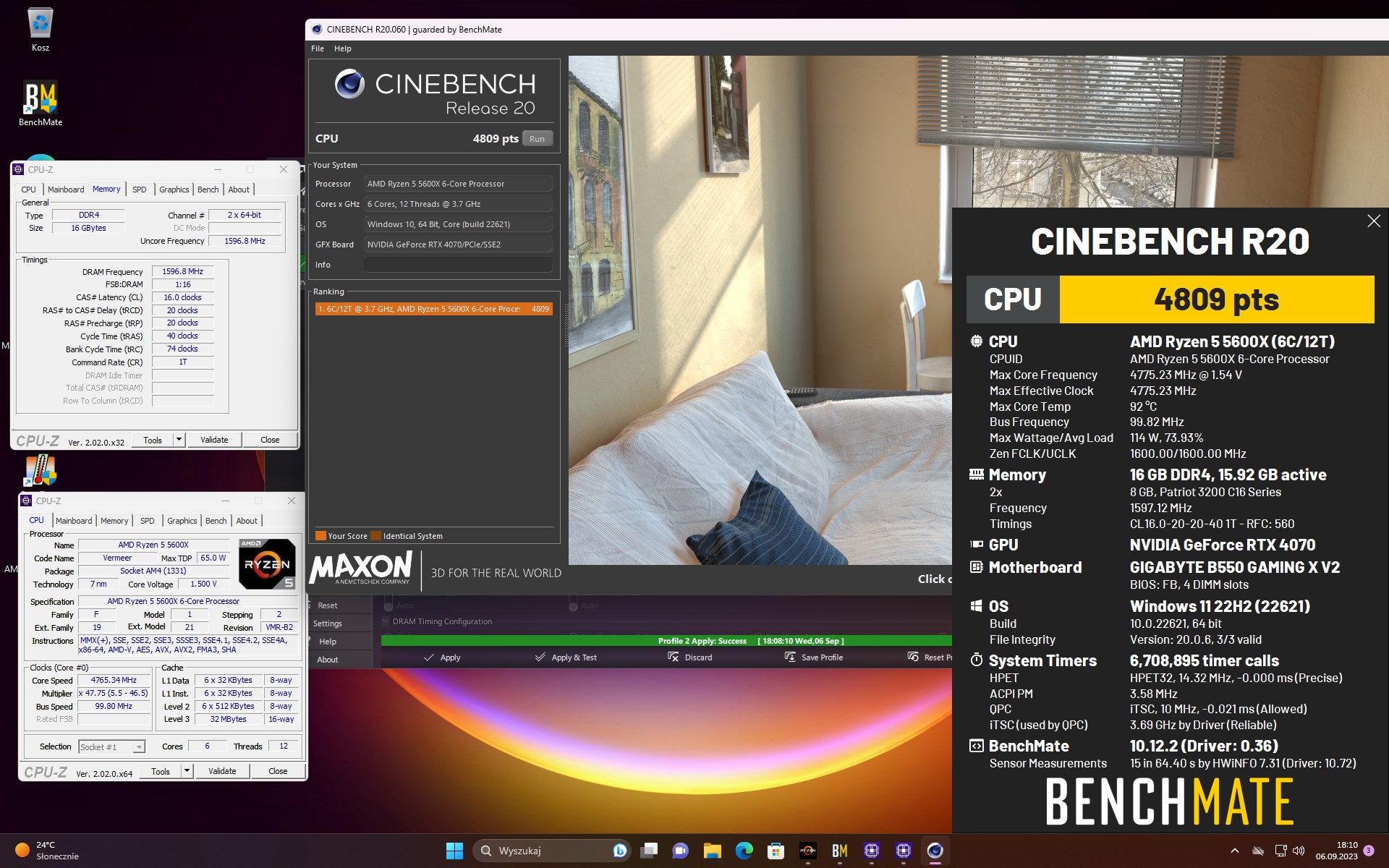Switch to AMD Ryzen Master in the taskbar
Image resolution: width=1389 pixels, height=868 pixels.
pyautogui.click(x=808, y=851)
